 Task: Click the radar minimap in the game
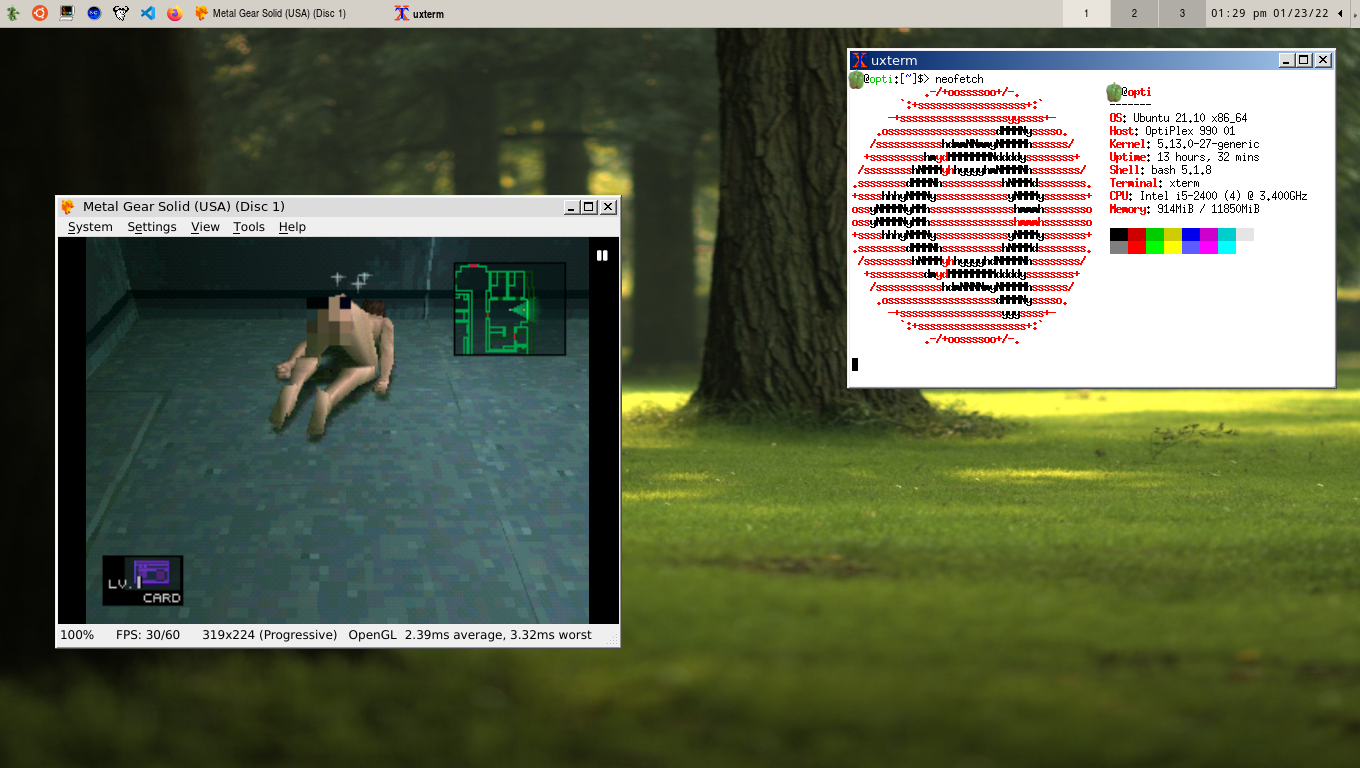click(x=510, y=309)
